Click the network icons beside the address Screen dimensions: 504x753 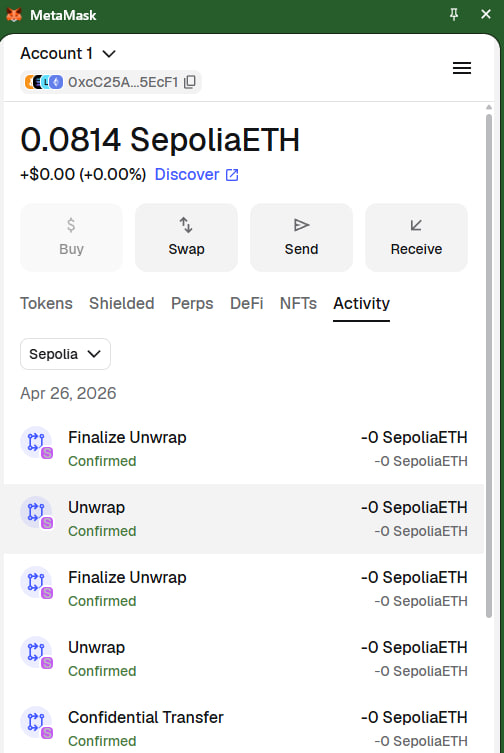44,82
